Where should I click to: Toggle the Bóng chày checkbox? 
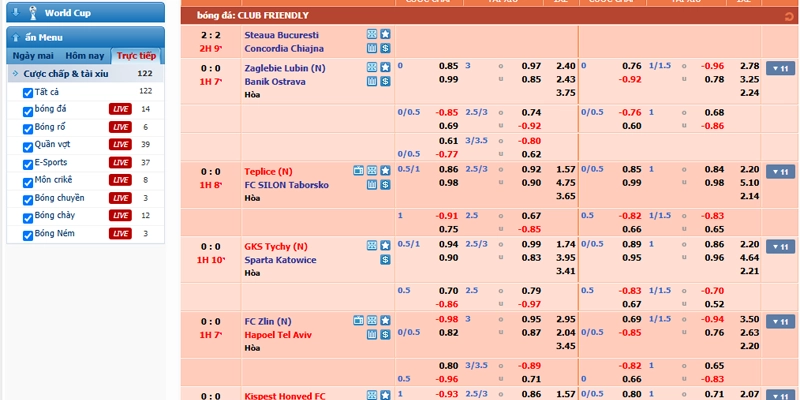coord(28,218)
